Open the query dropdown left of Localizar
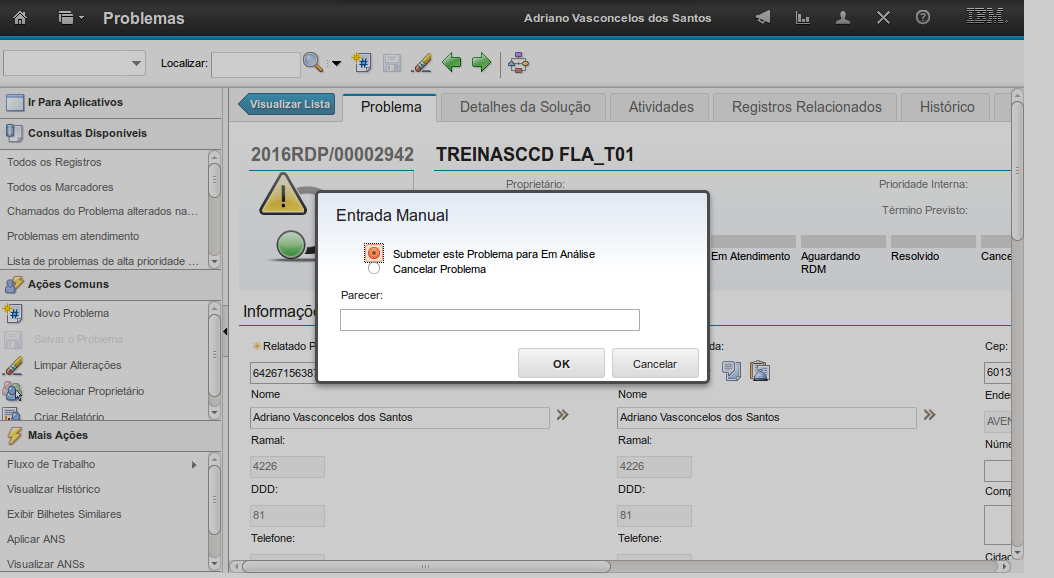This screenshot has width=1054, height=578. click(x=75, y=63)
